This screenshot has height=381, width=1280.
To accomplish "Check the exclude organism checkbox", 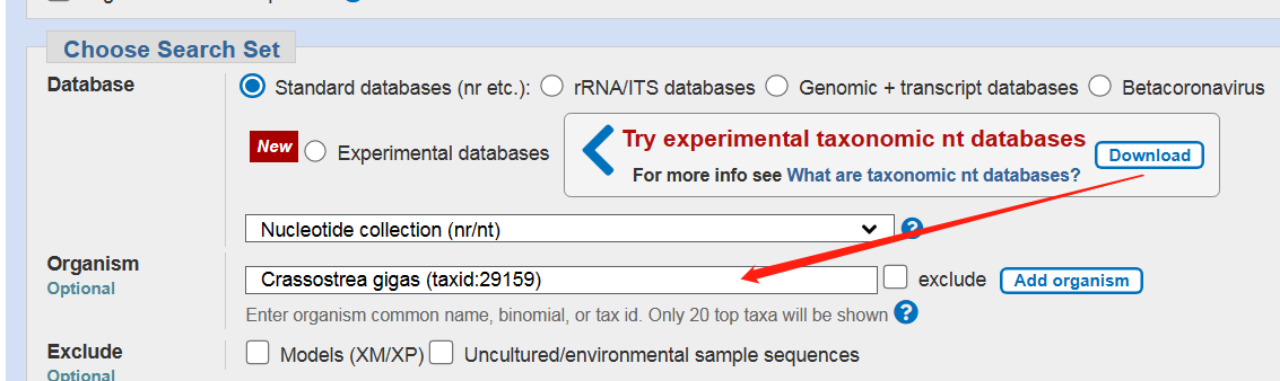I will point(896,276).
